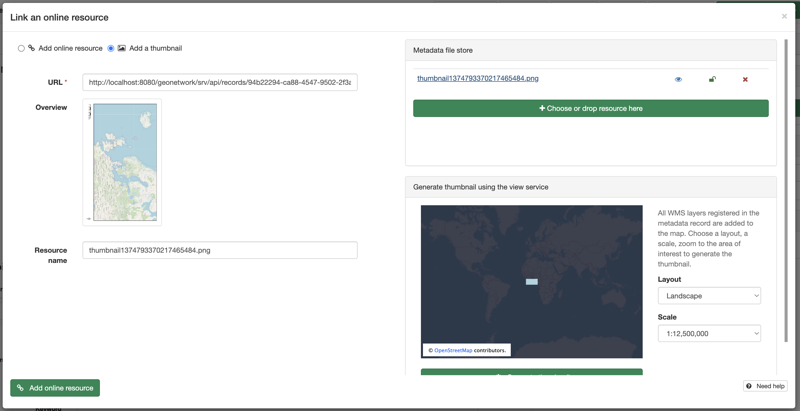The image size is (800, 411).
Task: Click the Resource name input field
Action: tap(220, 250)
